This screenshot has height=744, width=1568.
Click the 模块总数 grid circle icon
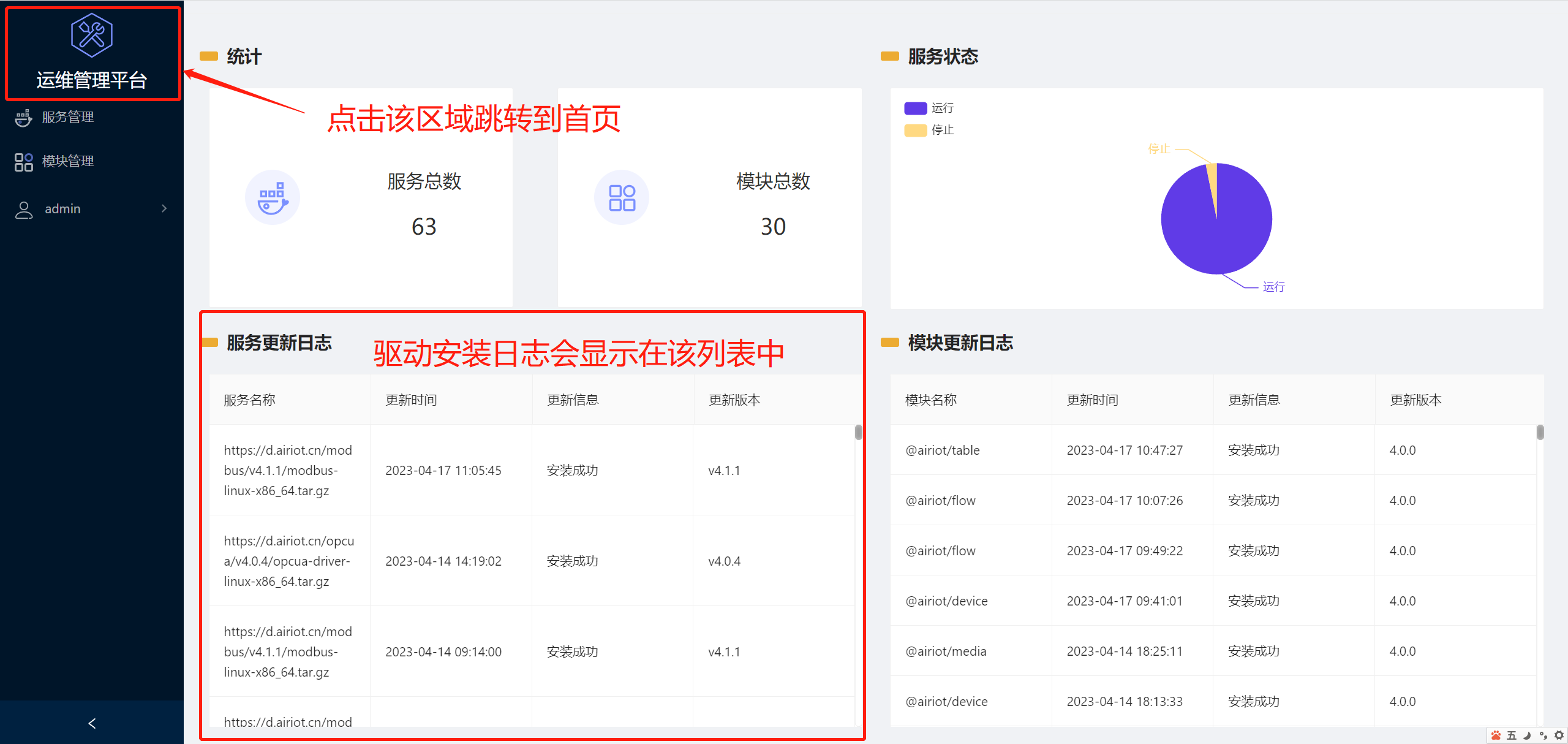[622, 197]
